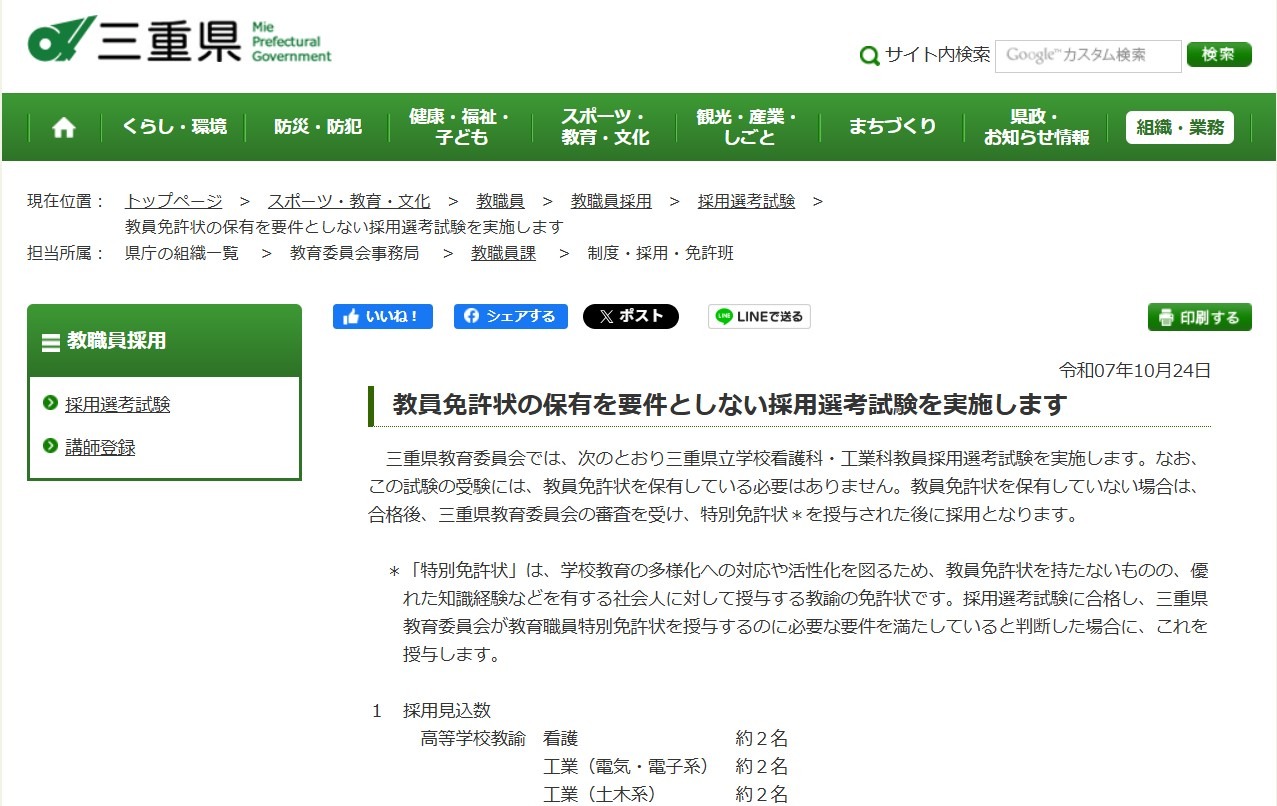Click the search magnifier icon
Viewport: 1277px width, 806px height.
(869, 56)
